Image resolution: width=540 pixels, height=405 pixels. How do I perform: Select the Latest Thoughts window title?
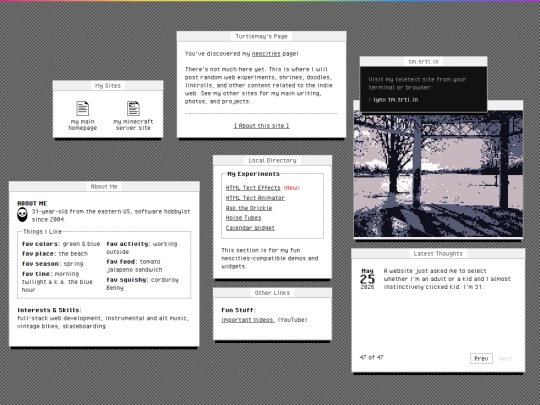[x=438, y=253]
